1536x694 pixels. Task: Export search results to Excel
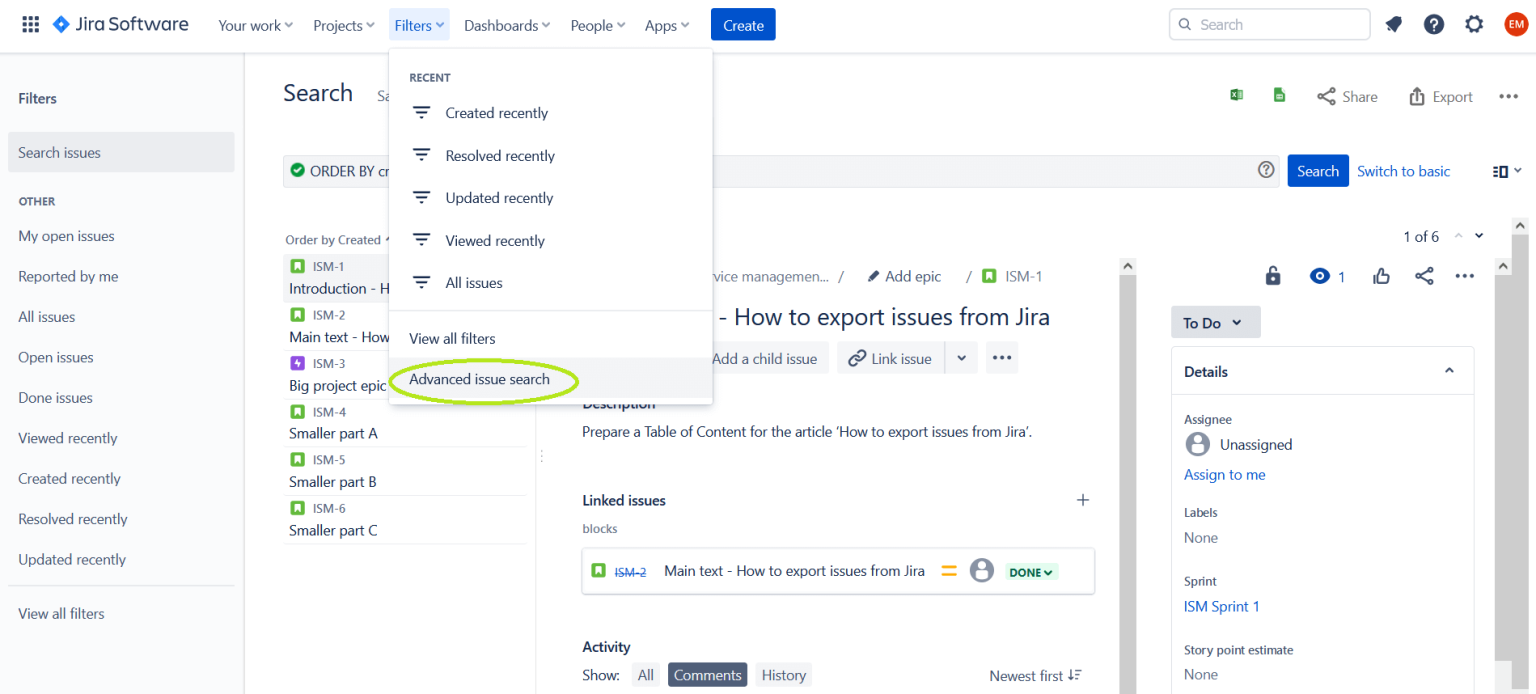click(x=1237, y=94)
